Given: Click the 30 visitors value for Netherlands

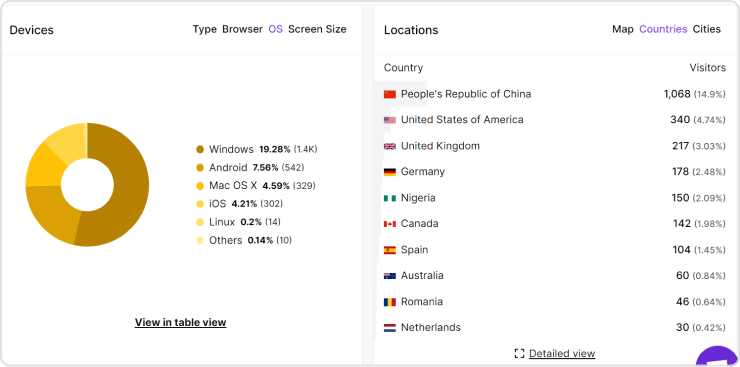Looking at the screenshot, I should [x=682, y=327].
